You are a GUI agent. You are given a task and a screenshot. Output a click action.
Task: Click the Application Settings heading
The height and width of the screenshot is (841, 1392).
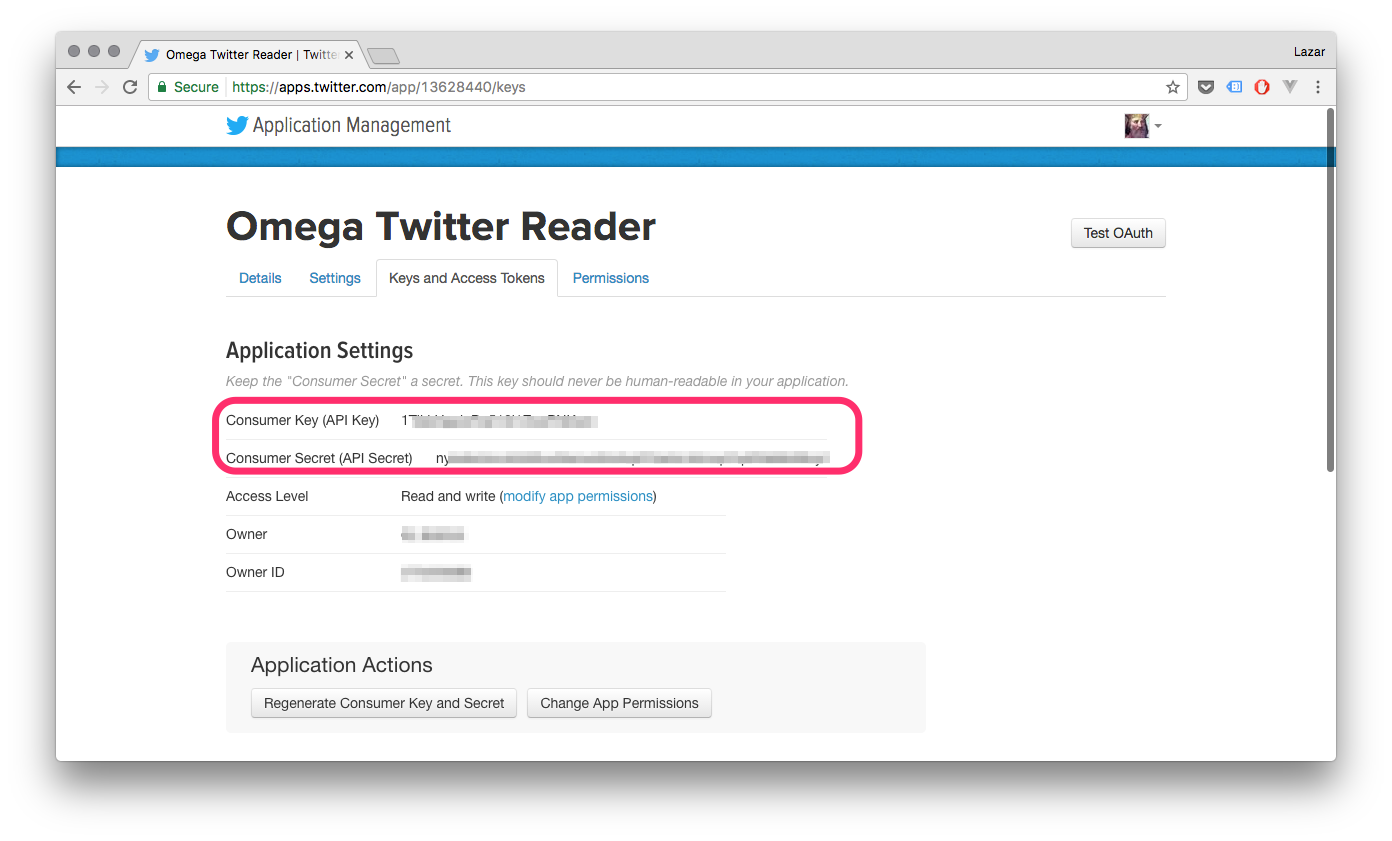[319, 351]
